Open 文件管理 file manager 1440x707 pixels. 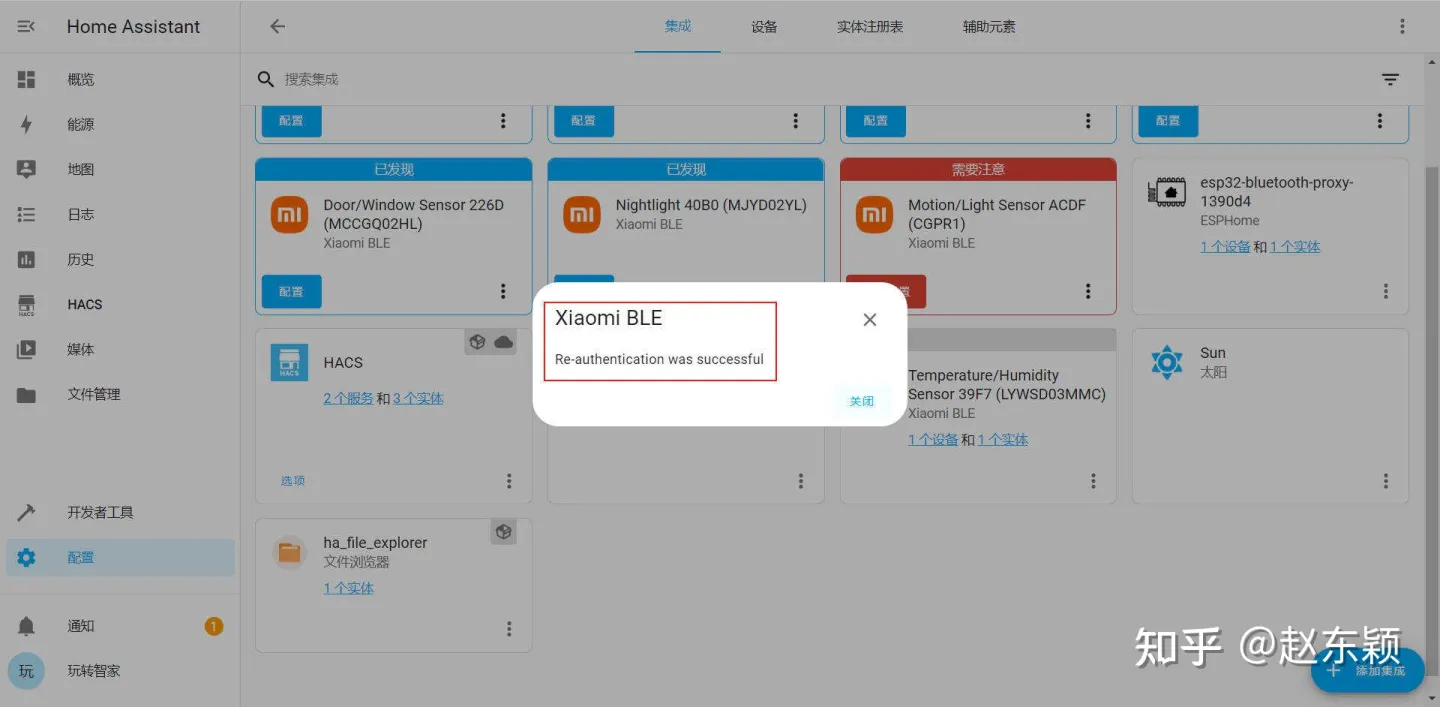pos(120,395)
